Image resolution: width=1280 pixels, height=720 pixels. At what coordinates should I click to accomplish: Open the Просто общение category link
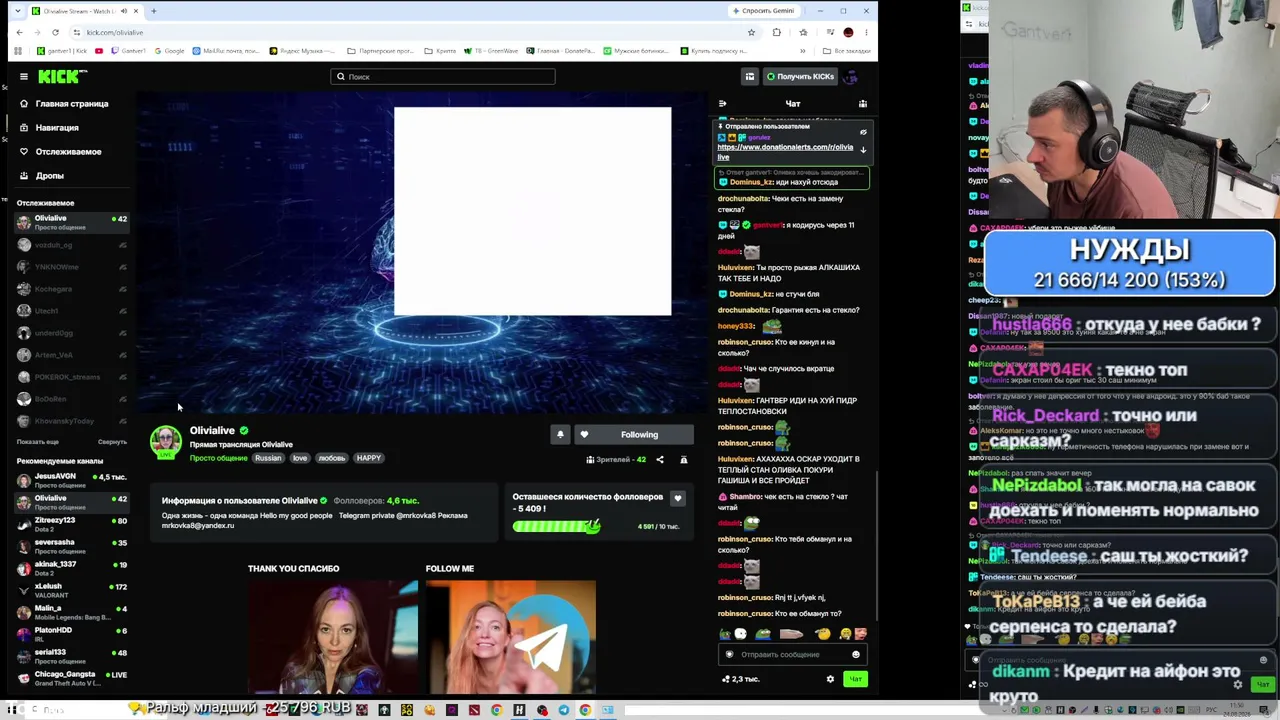pyautogui.click(x=218, y=458)
